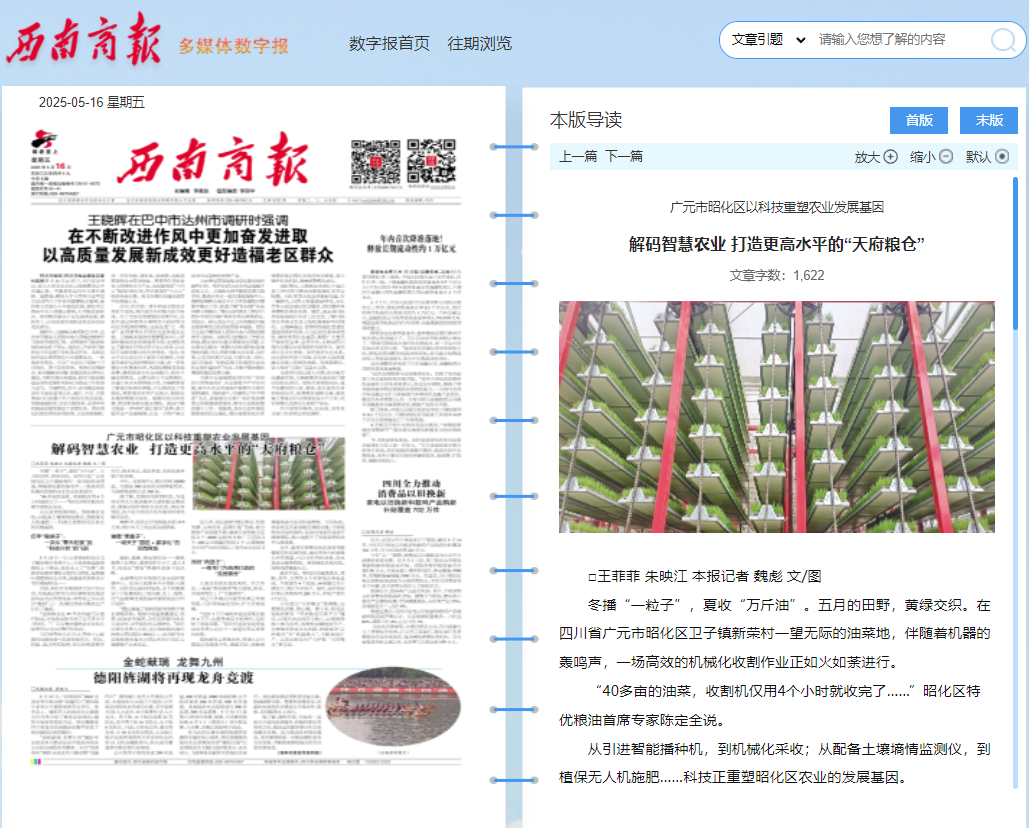Click the right QR code on newspaper
This screenshot has height=828, width=1029.
click(x=431, y=162)
